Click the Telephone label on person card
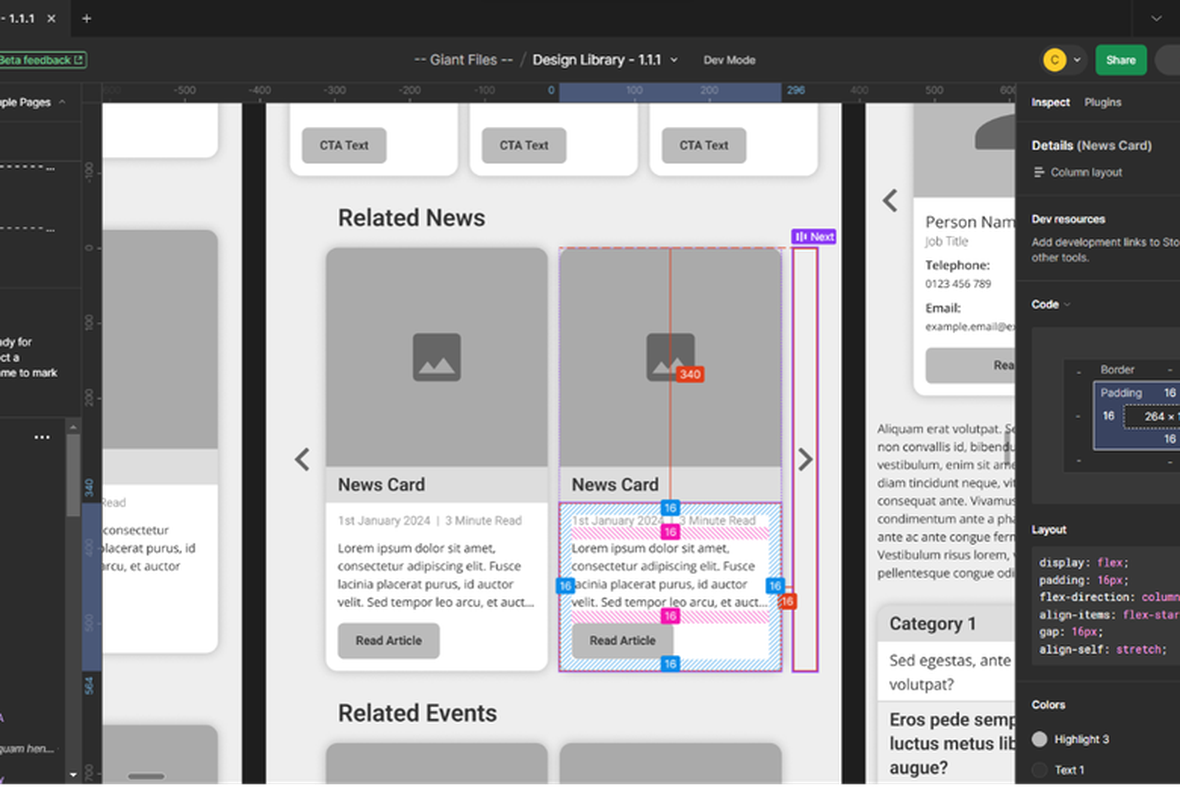 [x=957, y=266]
